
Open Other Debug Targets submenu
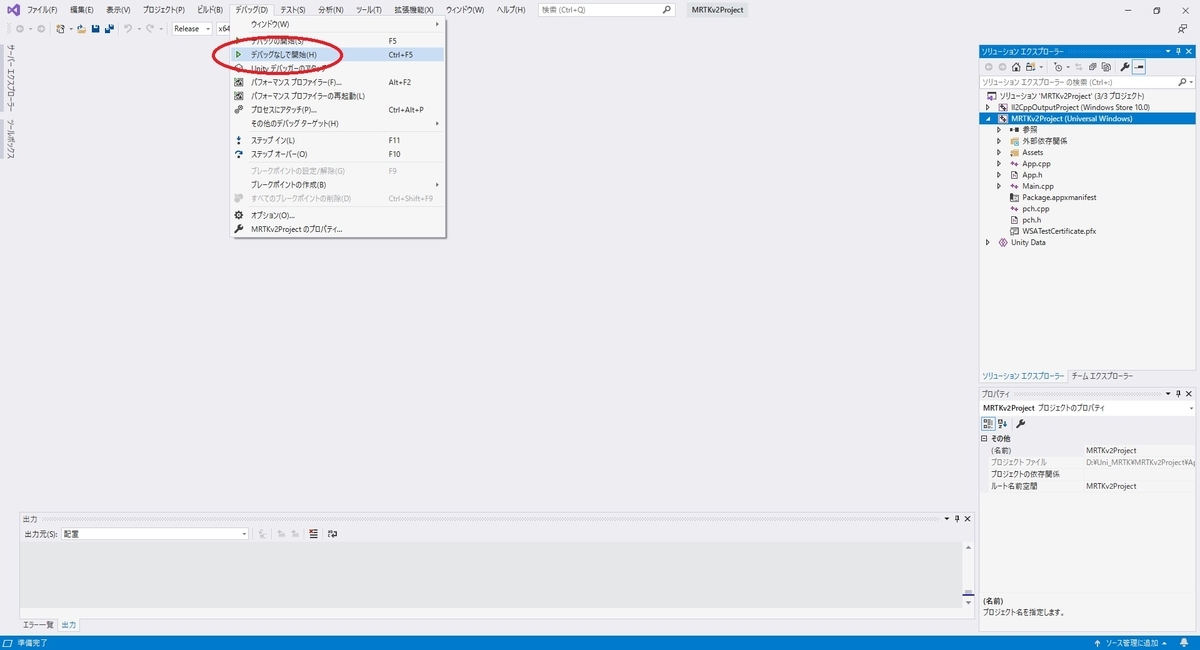339,123
